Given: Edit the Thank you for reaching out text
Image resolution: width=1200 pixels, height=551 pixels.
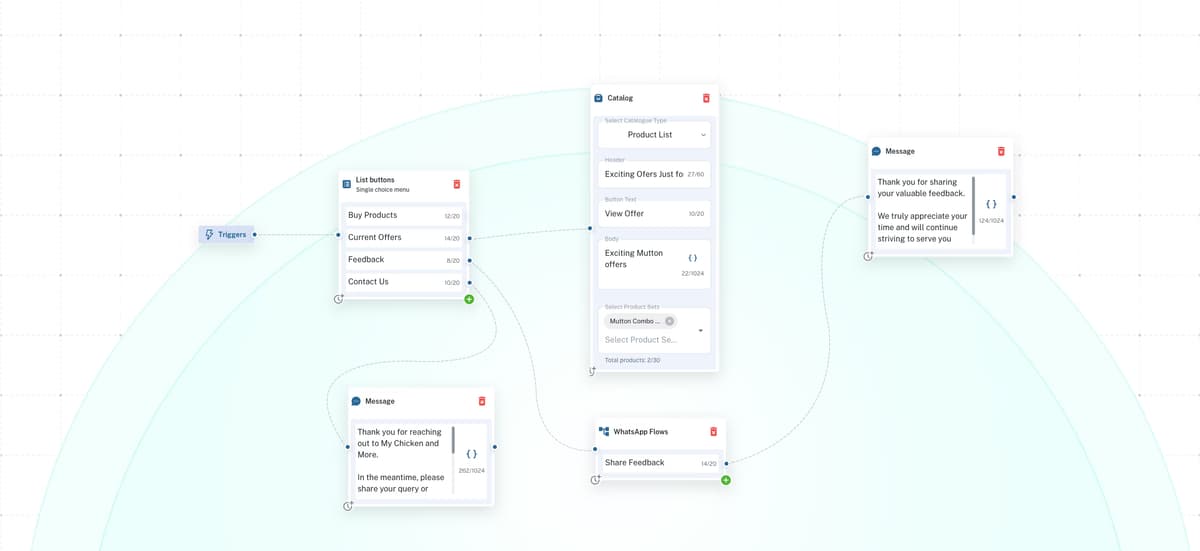Looking at the screenshot, I should click(403, 460).
